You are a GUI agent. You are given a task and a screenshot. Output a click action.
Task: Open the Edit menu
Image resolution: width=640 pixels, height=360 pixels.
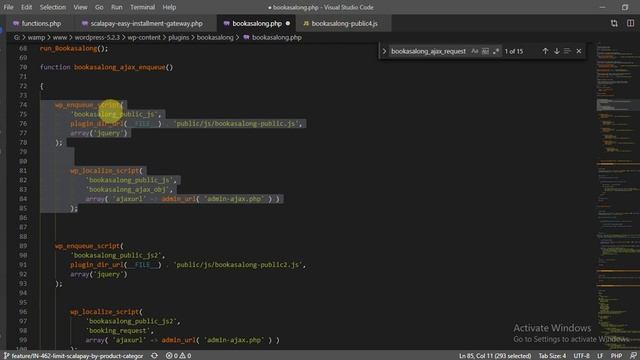click(x=27, y=7)
